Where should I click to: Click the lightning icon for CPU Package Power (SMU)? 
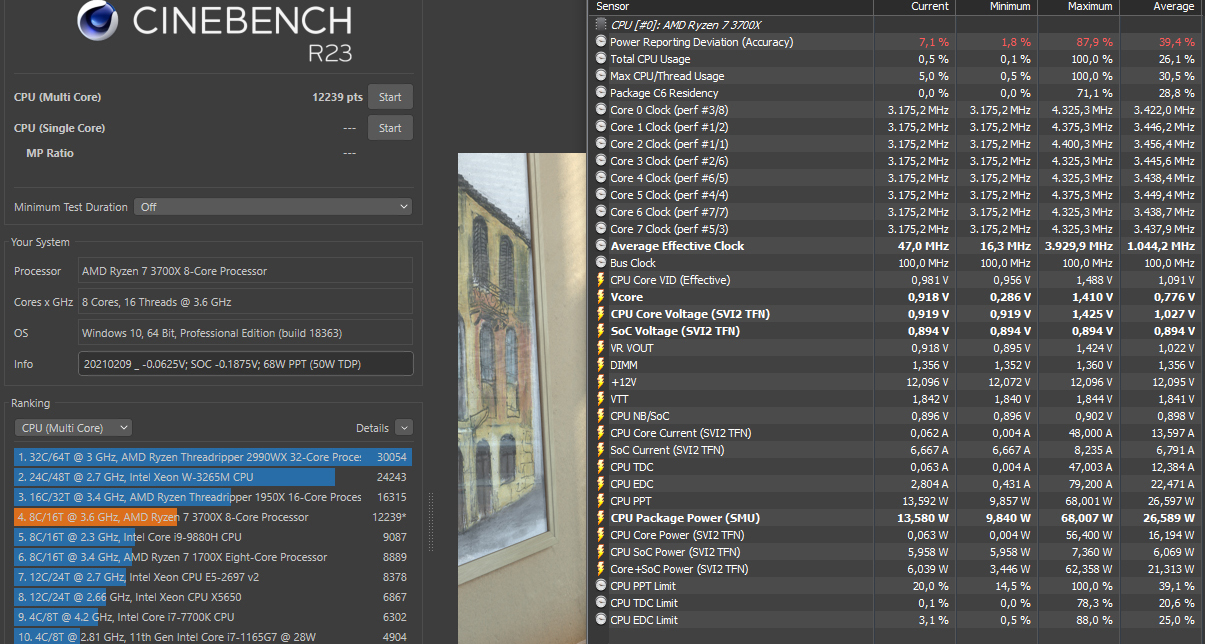tap(601, 518)
